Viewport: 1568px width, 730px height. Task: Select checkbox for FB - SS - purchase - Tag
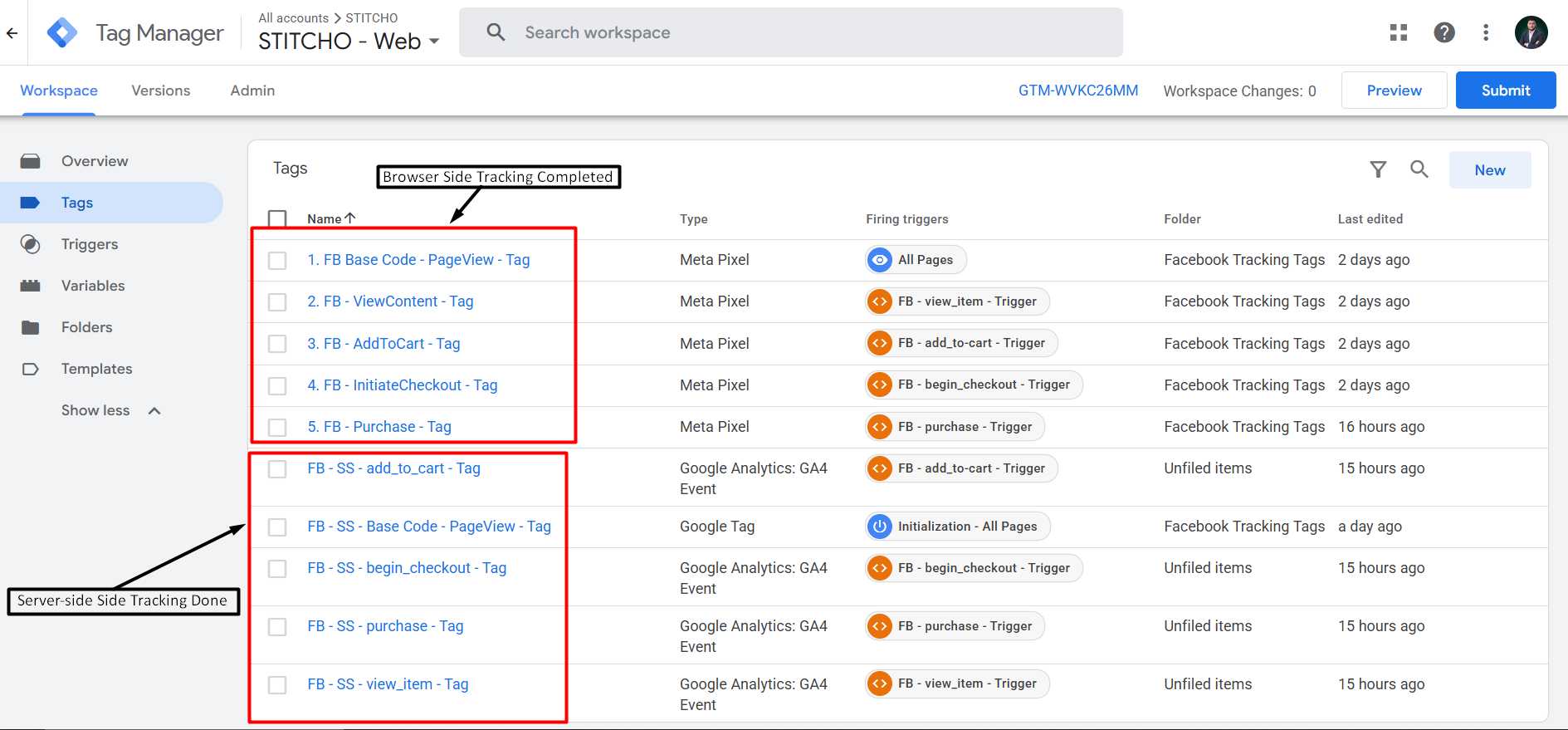click(277, 627)
